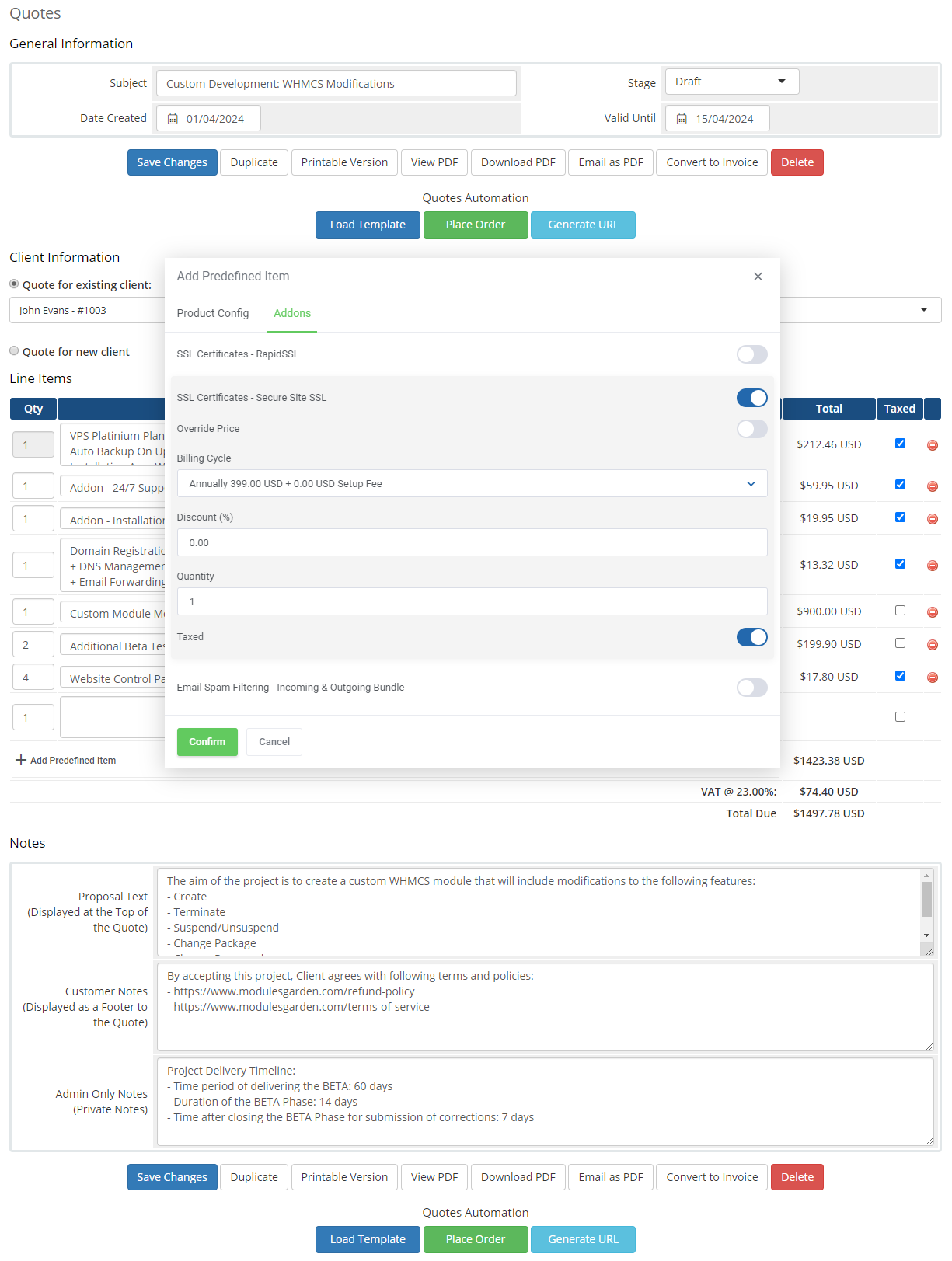
Task: Uncheck Taxed for the $17.80 USD row
Action: point(900,676)
